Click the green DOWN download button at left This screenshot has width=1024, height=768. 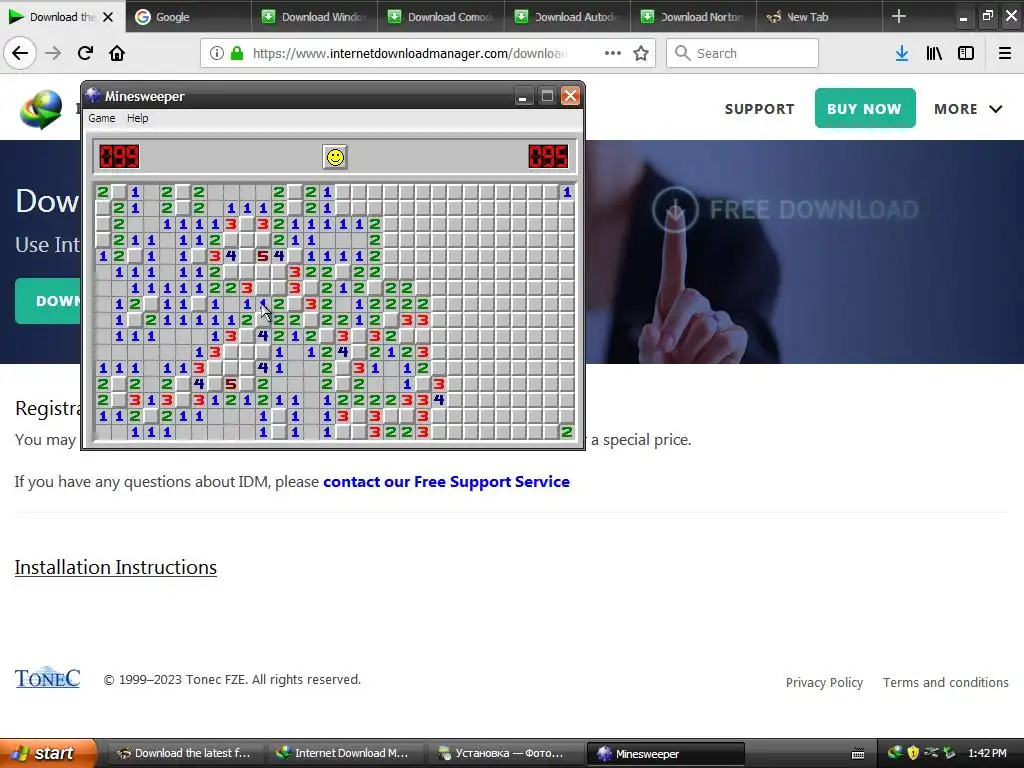coord(48,301)
